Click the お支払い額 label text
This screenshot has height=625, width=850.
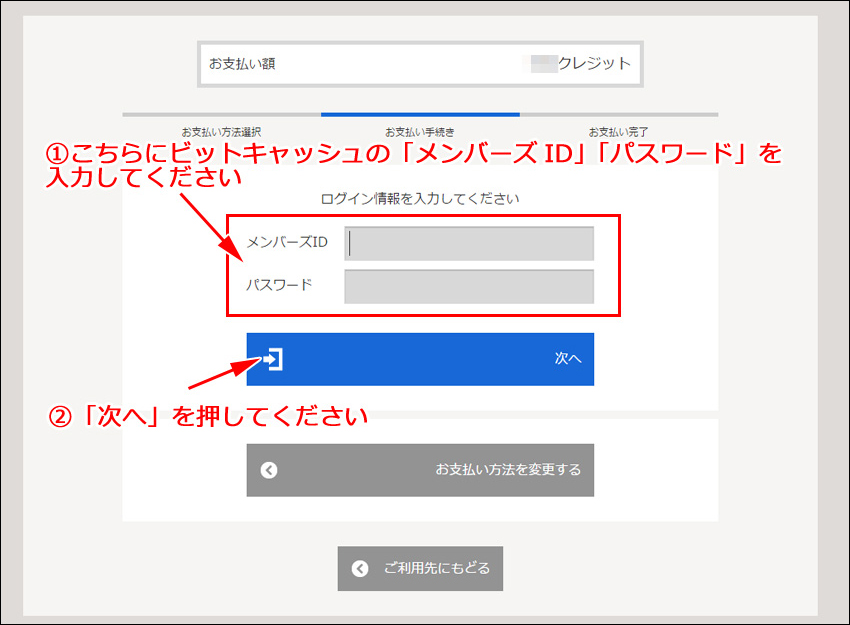click(242, 64)
